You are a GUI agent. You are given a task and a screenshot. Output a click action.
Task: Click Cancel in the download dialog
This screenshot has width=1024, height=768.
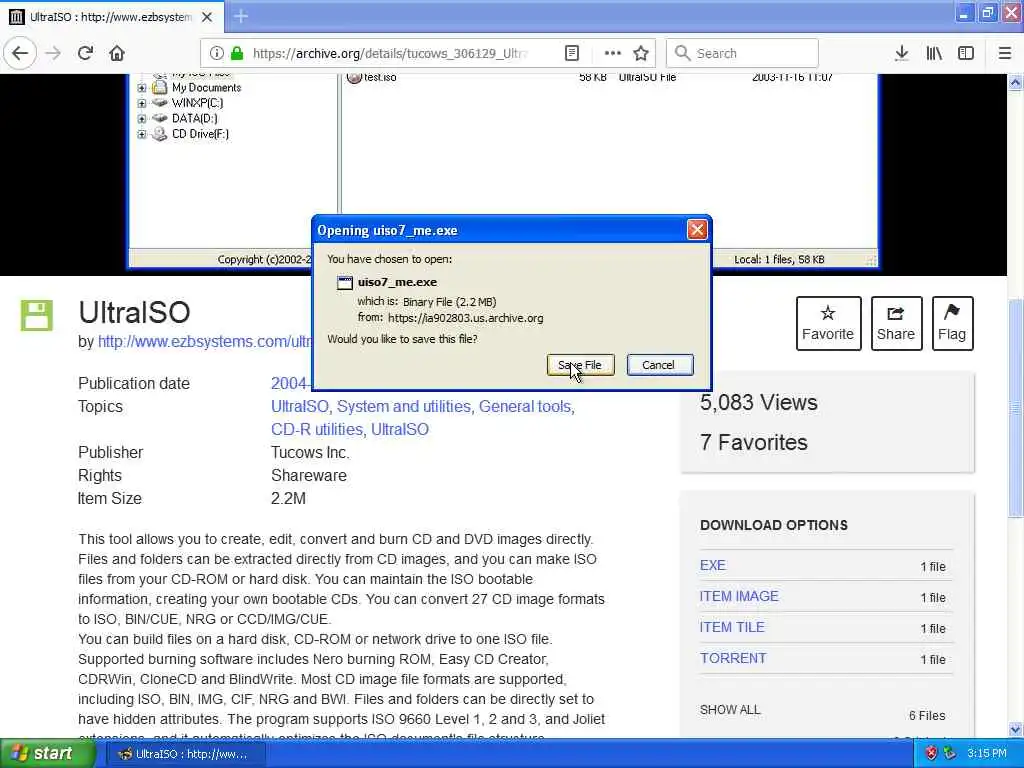660,364
